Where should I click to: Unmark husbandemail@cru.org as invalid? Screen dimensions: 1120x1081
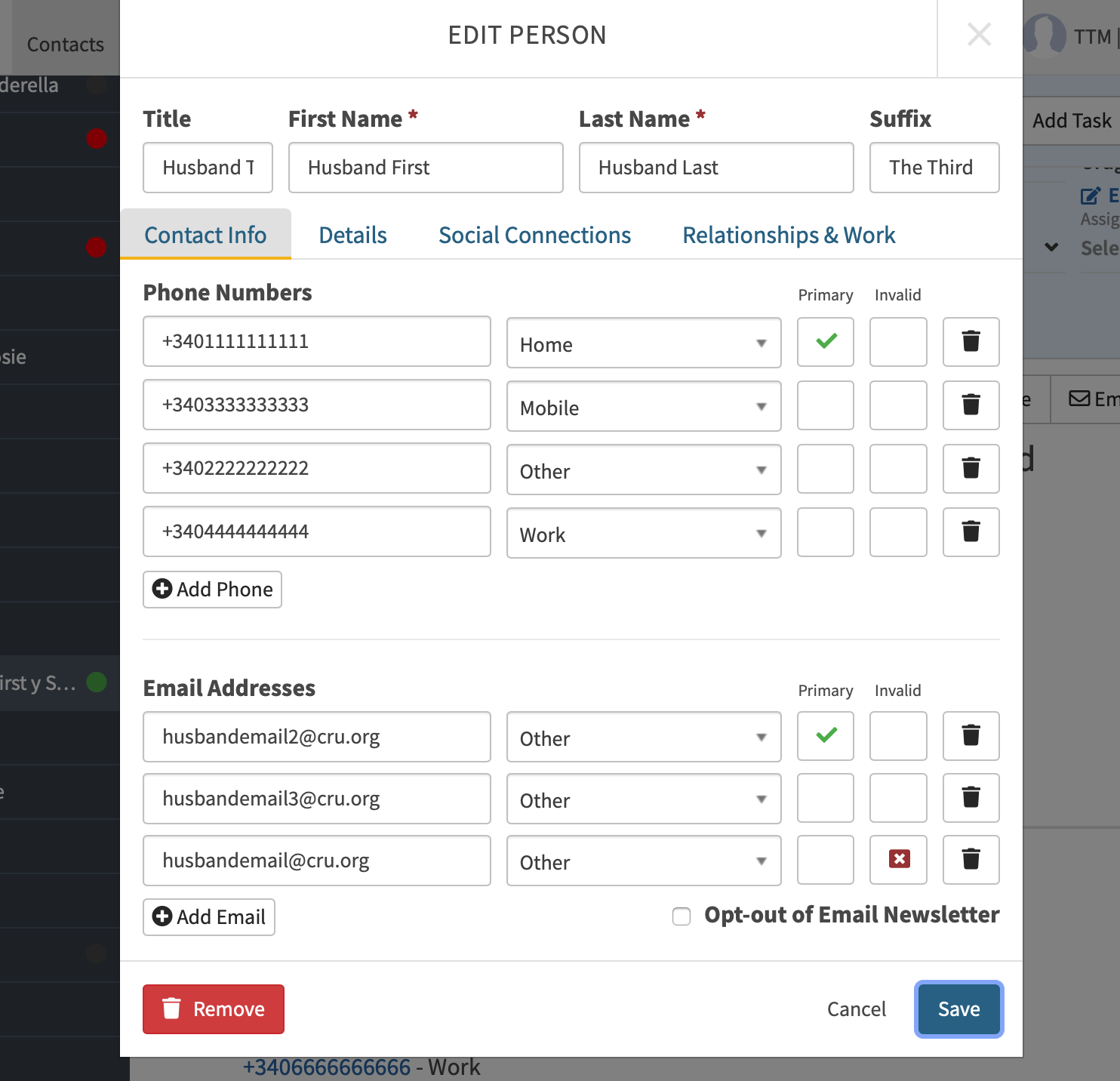click(x=898, y=860)
